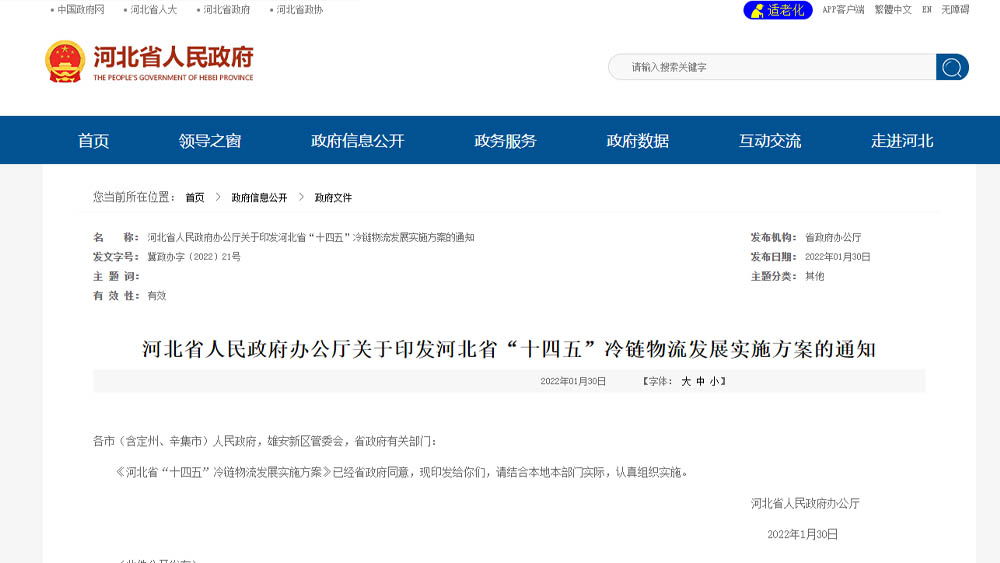Set font size to 中

tap(700, 381)
